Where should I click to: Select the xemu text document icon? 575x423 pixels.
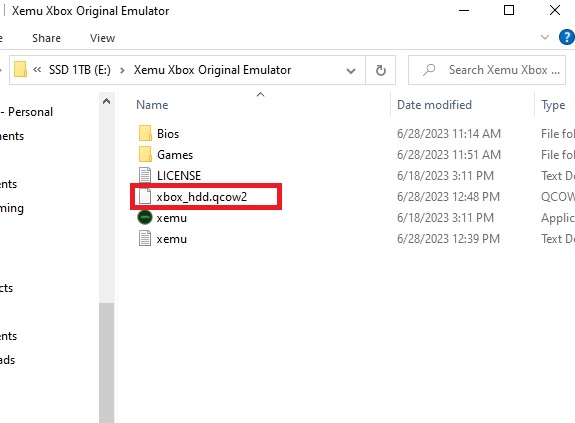click(x=145, y=238)
